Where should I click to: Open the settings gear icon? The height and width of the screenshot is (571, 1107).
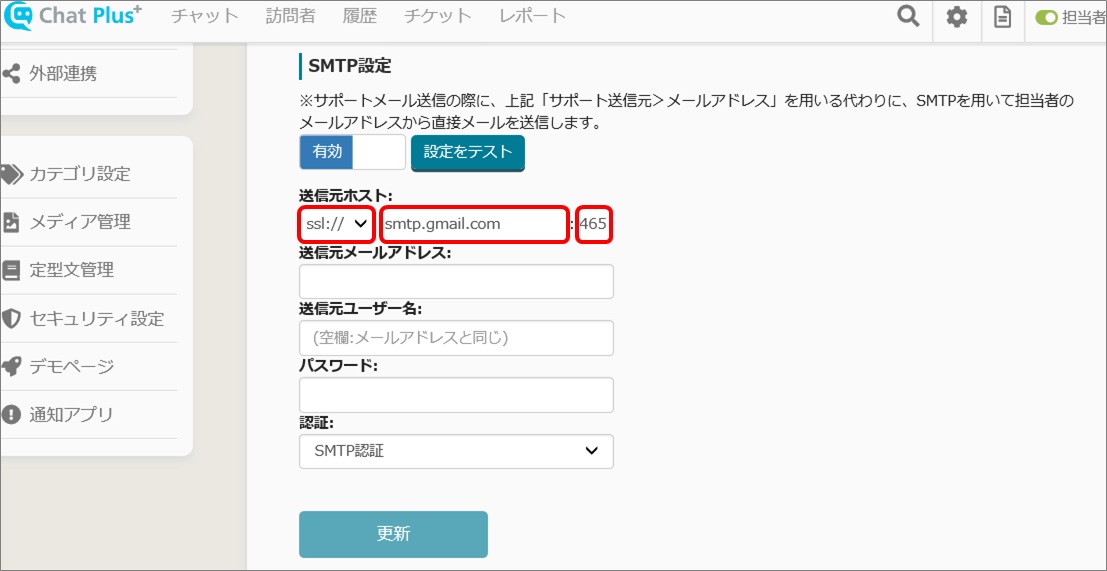(x=957, y=17)
